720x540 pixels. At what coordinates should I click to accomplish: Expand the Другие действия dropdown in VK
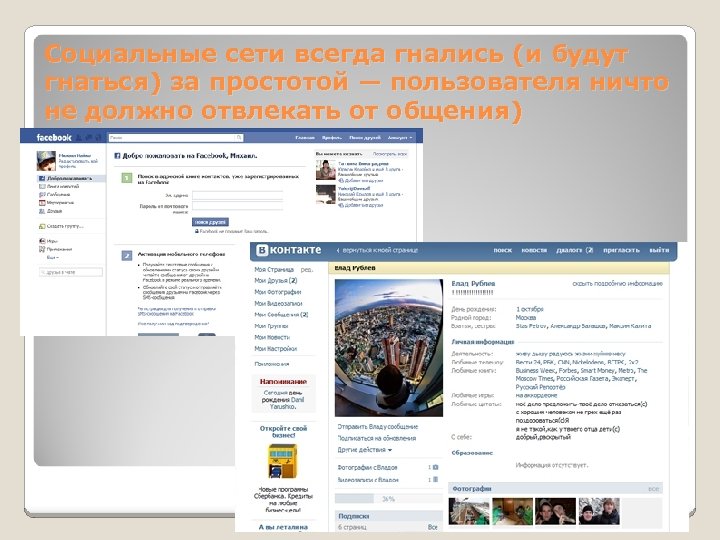point(365,450)
